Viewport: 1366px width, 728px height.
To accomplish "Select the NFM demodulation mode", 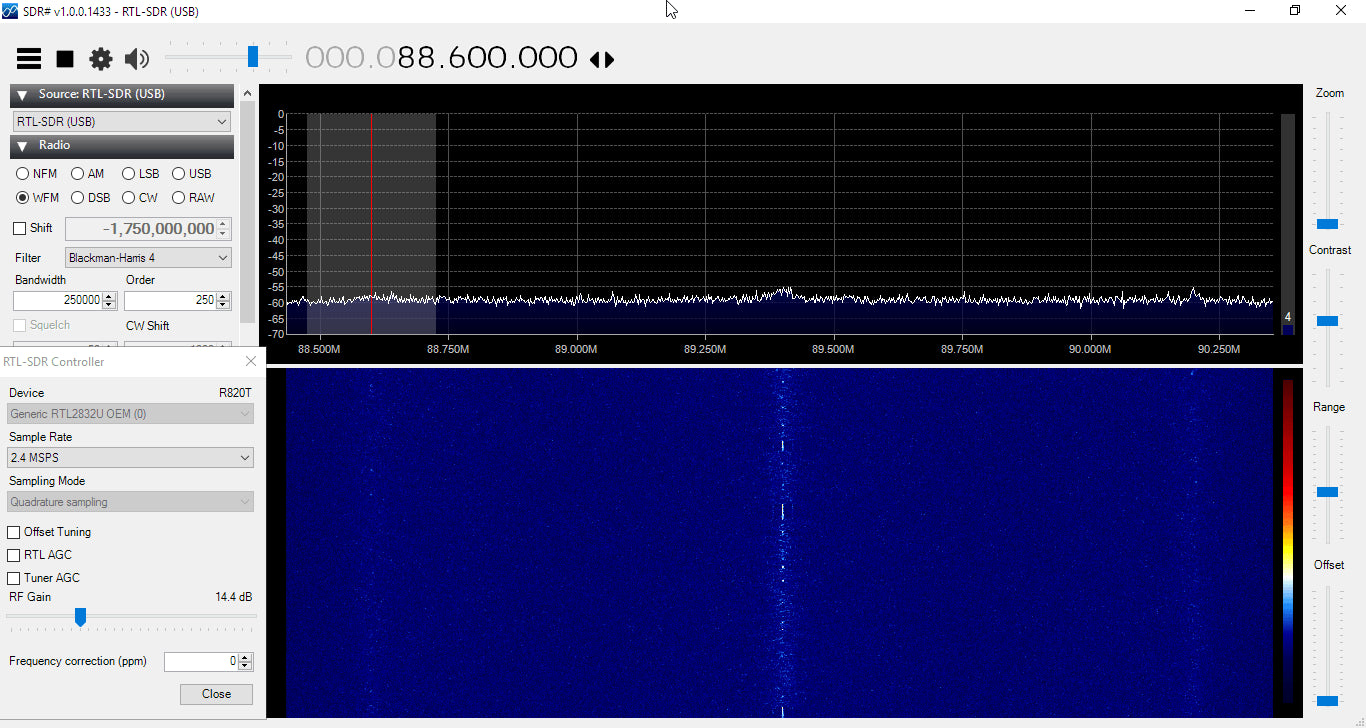I will click(x=21, y=173).
